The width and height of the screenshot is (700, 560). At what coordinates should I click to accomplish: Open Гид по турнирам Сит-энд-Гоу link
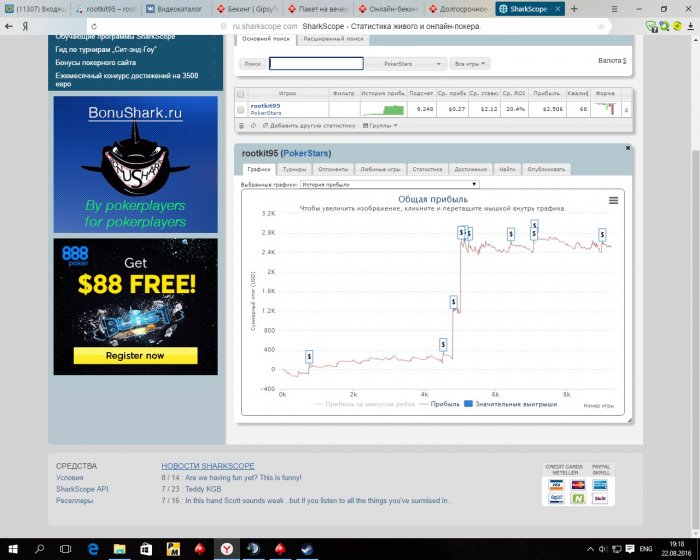click(x=105, y=50)
